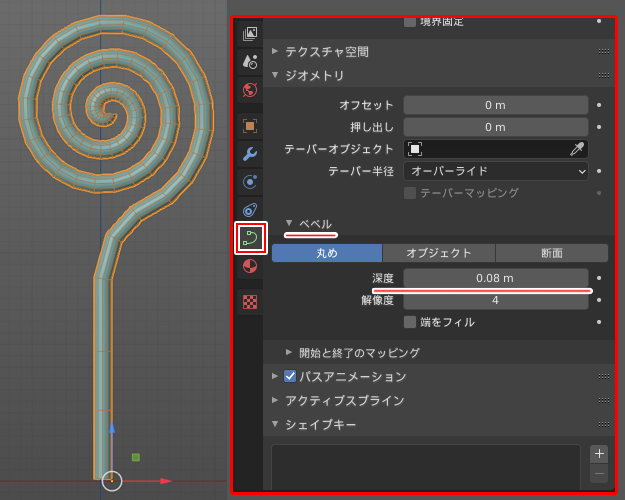Image resolution: width=625 pixels, height=500 pixels.
Task: Open the Physics properties tab
Action: pos(250,182)
